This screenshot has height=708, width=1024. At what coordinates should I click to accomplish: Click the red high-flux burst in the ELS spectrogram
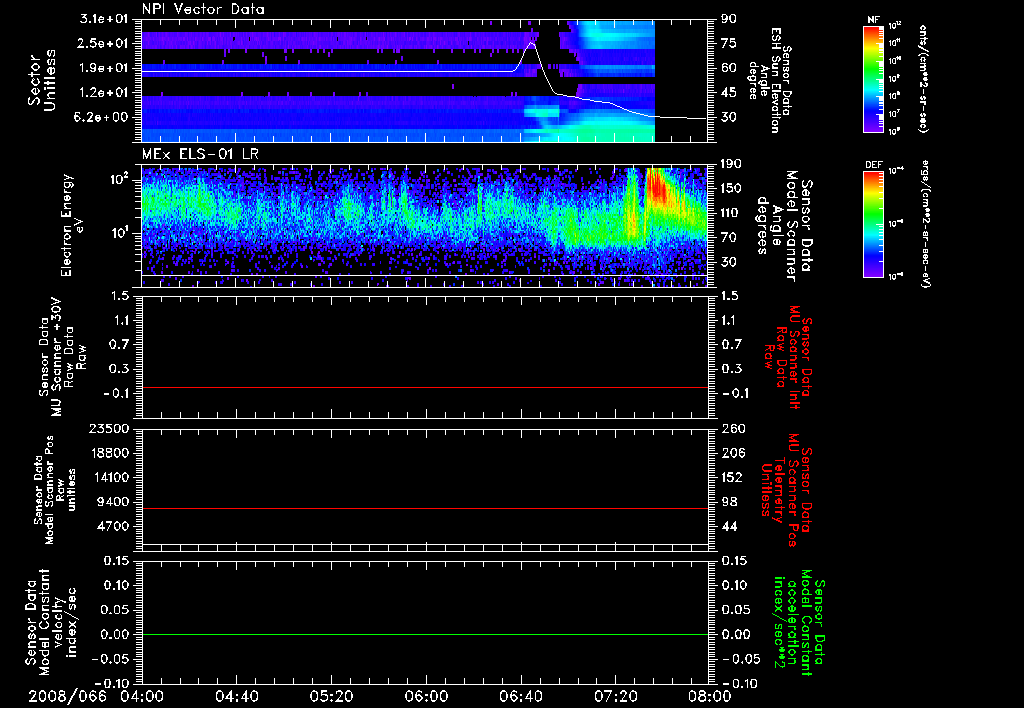pos(658,189)
